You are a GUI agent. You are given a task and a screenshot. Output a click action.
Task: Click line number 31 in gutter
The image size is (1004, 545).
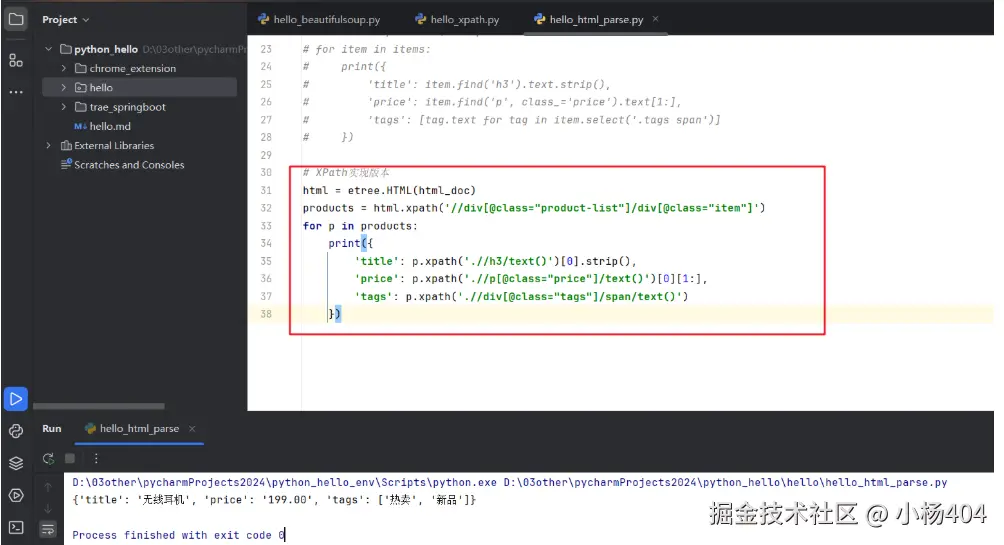(x=266, y=190)
